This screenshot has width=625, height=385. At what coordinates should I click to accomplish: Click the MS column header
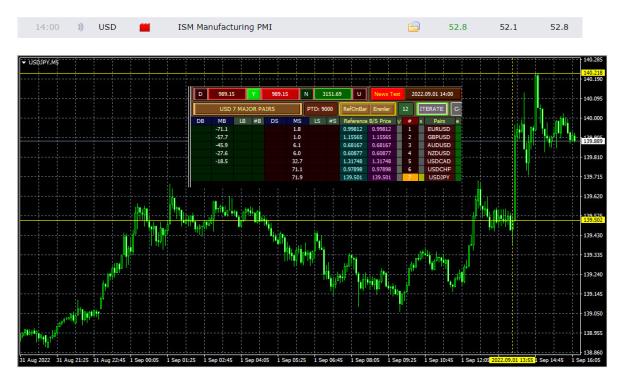pyautogui.click(x=297, y=121)
